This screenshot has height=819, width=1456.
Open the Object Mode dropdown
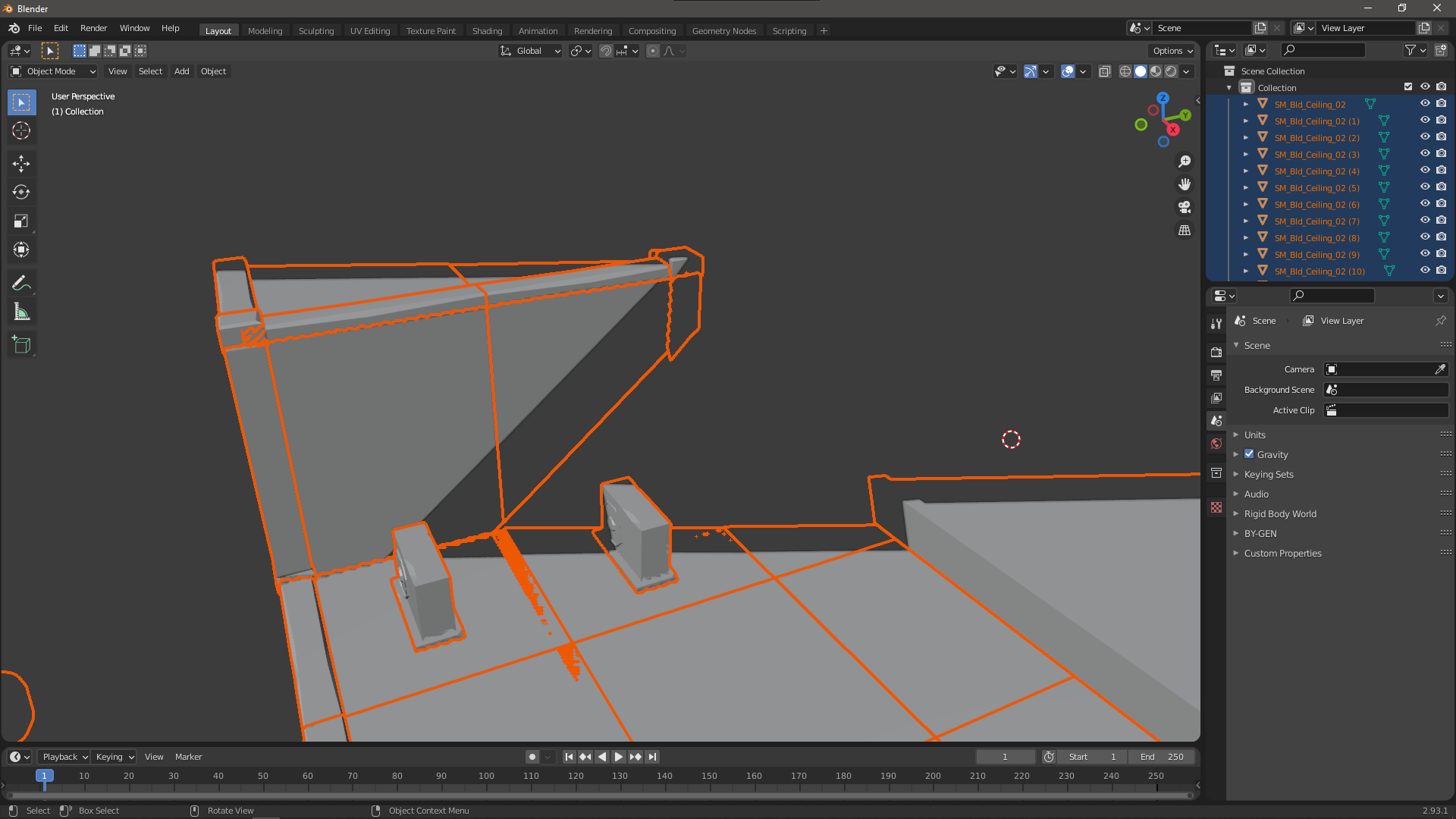coord(52,71)
